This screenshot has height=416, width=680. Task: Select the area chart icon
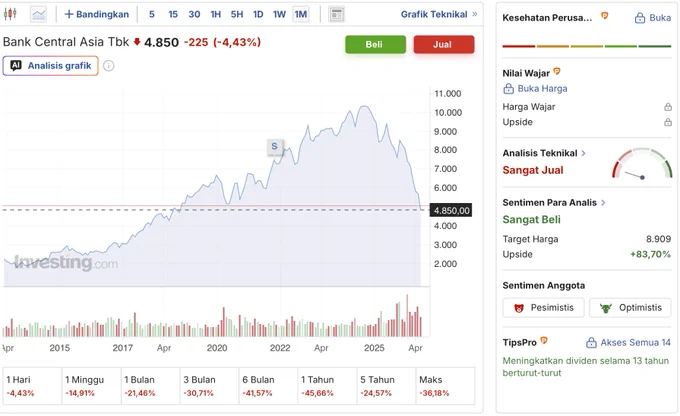39,14
